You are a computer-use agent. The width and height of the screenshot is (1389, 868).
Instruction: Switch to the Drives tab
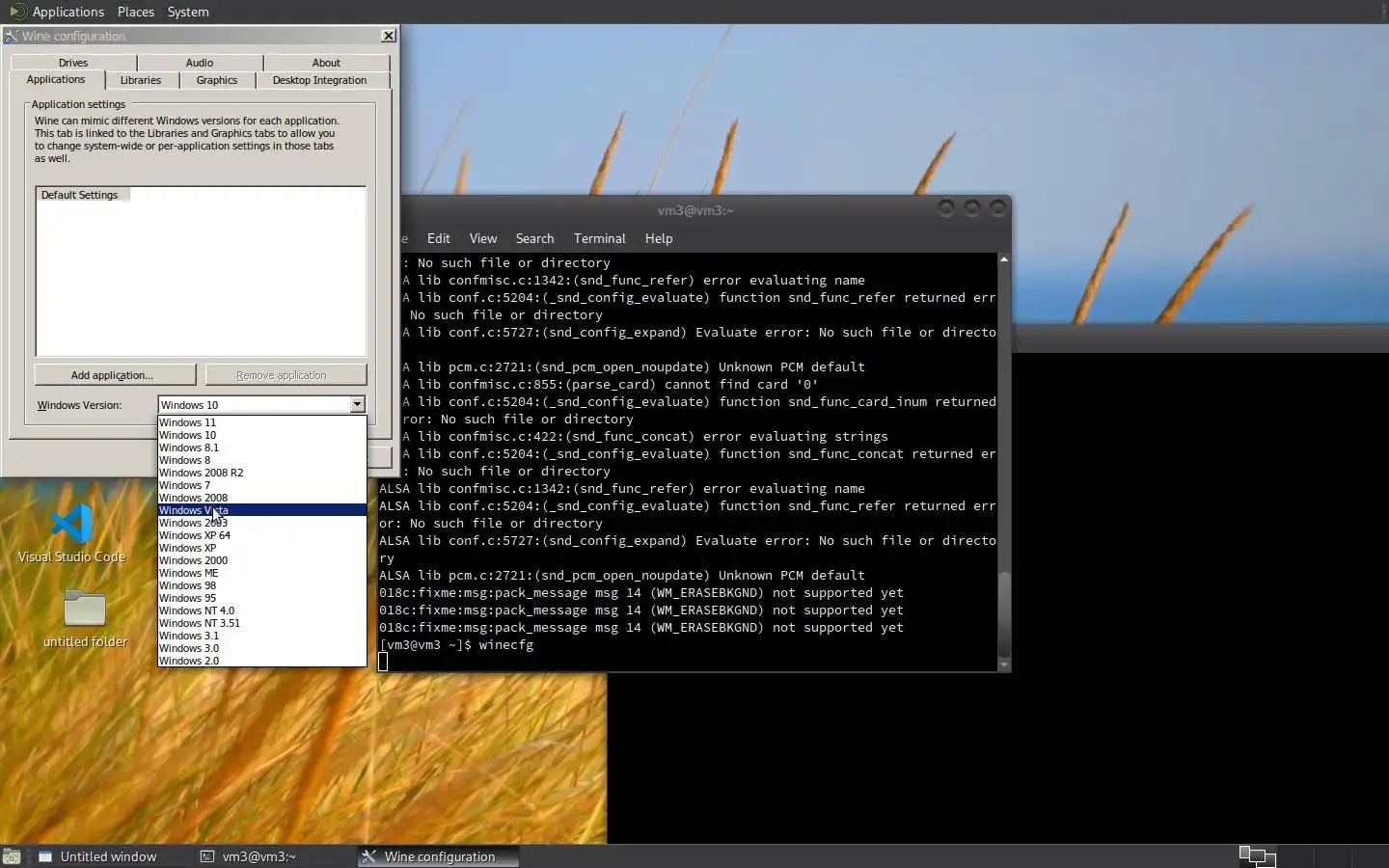[x=73, y=63]
